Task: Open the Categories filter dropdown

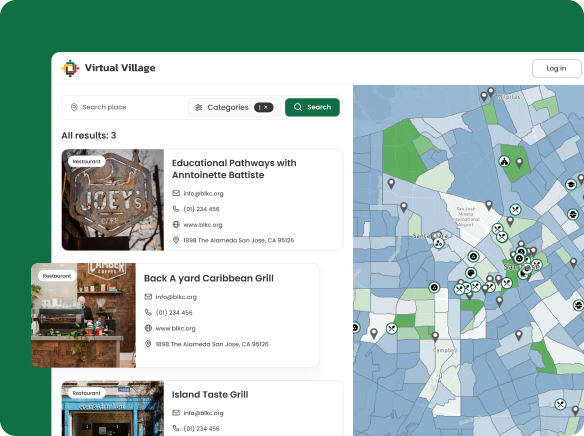Action: point(234,107)
